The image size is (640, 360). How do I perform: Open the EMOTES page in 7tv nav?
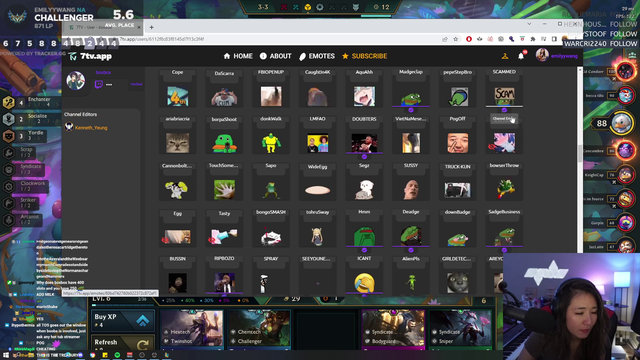317,56
